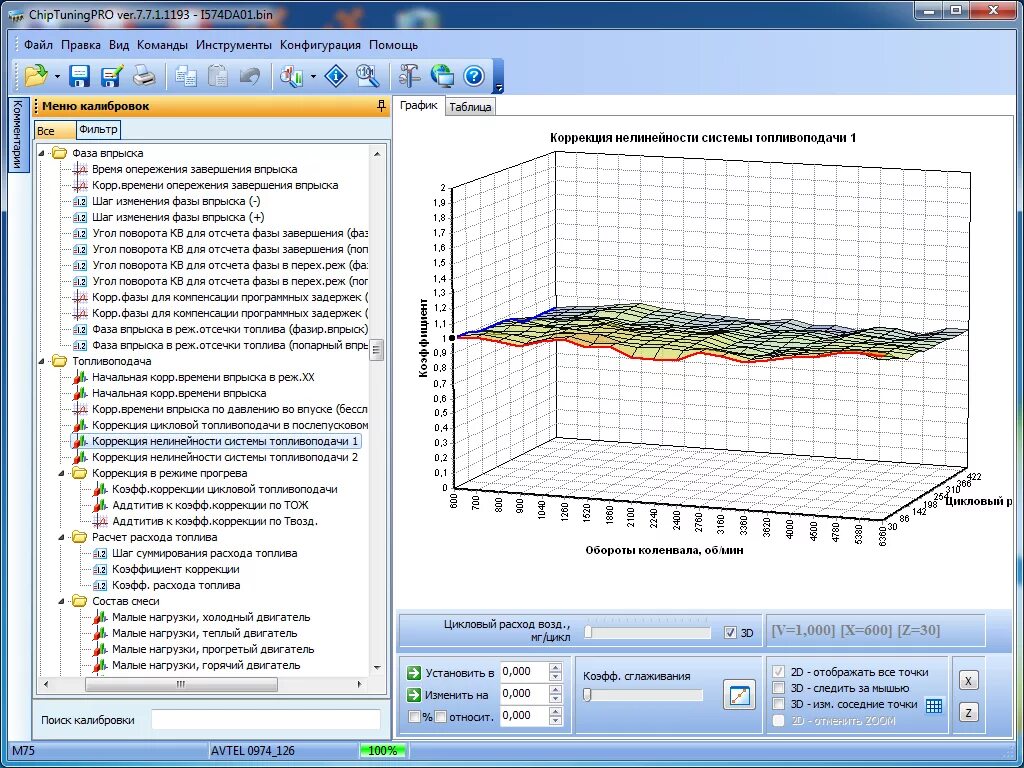
Task: Collapse Коррекция в режиме прогрева folder
Action: point(62,473)
